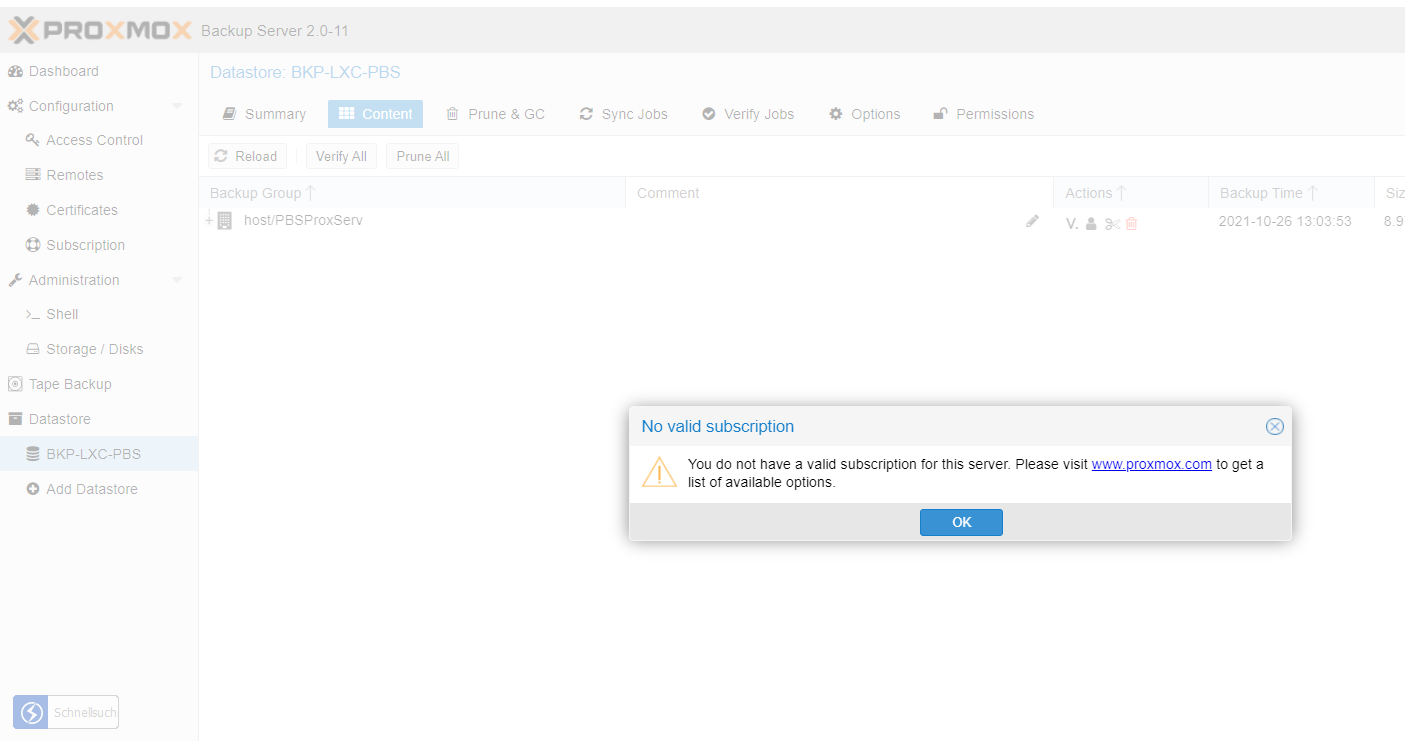Sort by Backup Time column header
This screenshot has width=1405, height=741.
coord(1291,193)
